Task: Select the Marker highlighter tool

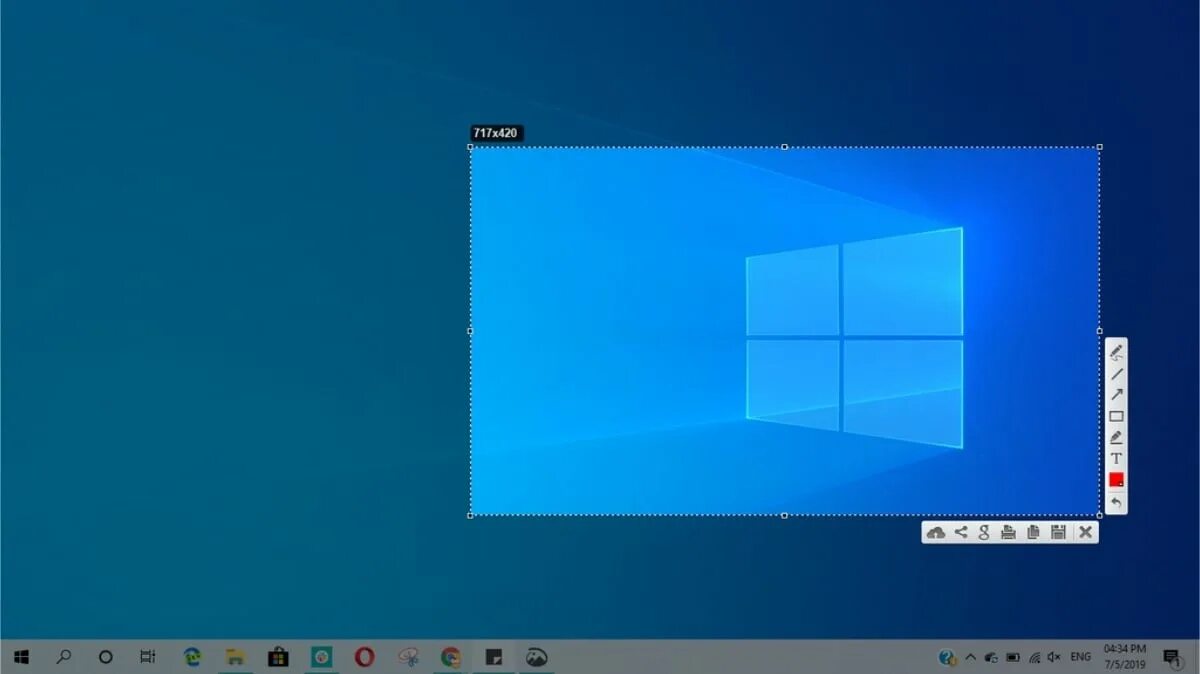Action: tap(1116, 437)
